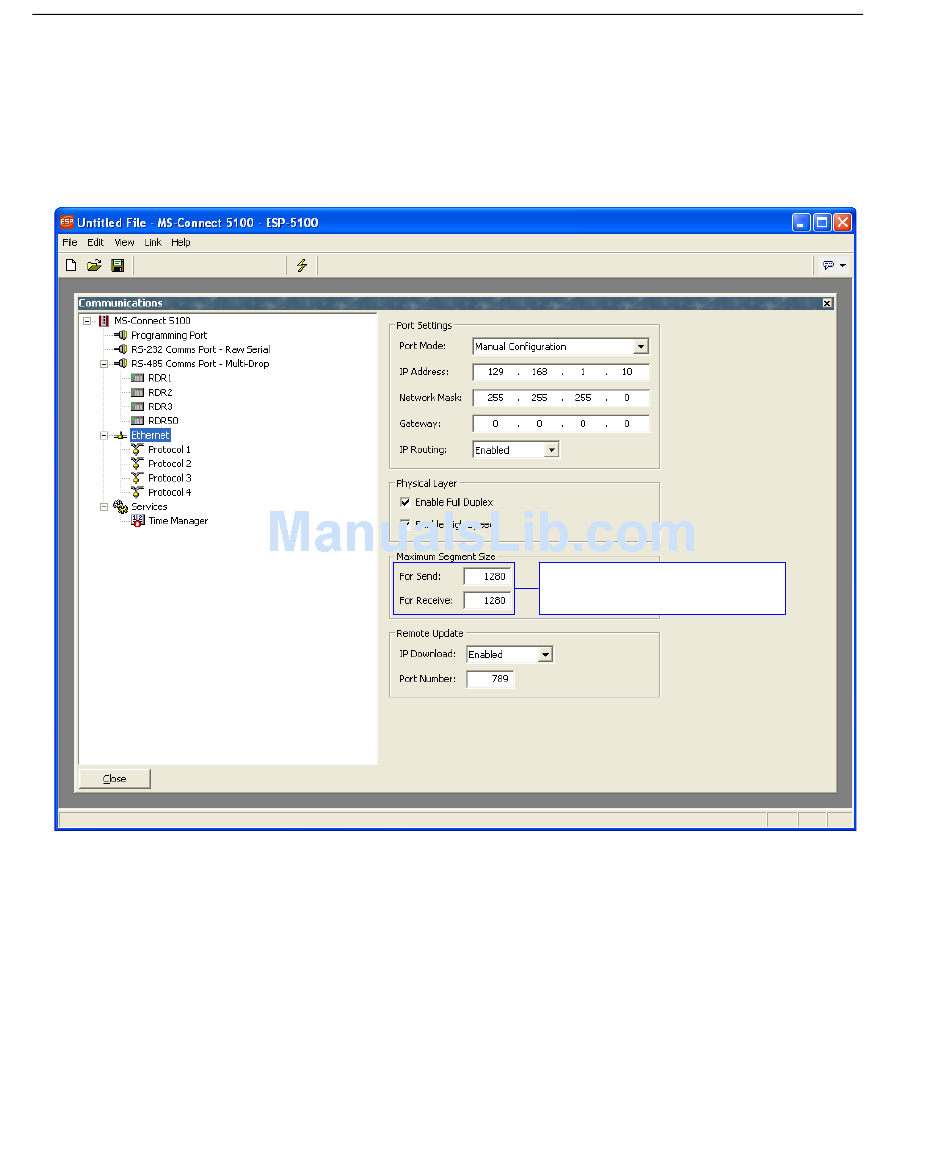
Task: Click the Port Number field
Action: point(490,679)
